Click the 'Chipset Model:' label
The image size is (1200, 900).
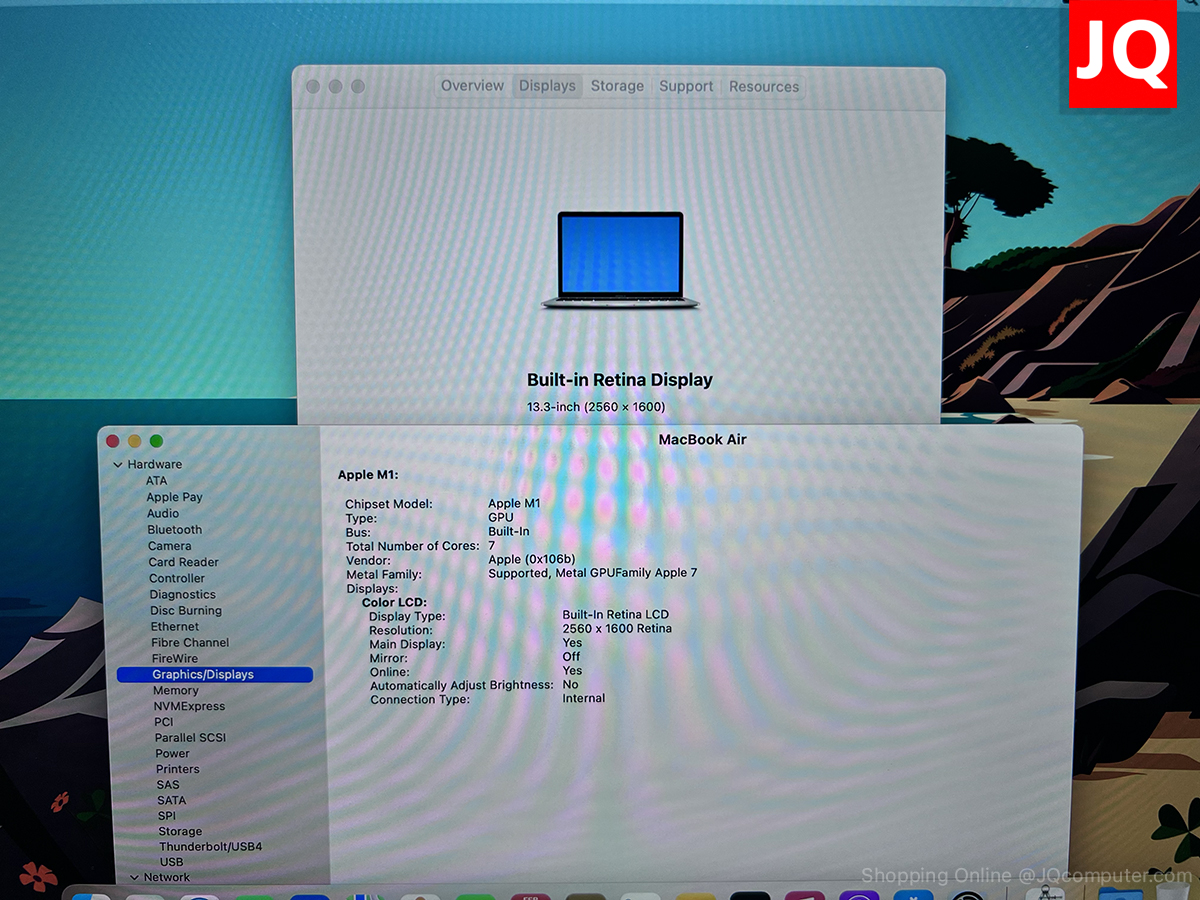389,504
